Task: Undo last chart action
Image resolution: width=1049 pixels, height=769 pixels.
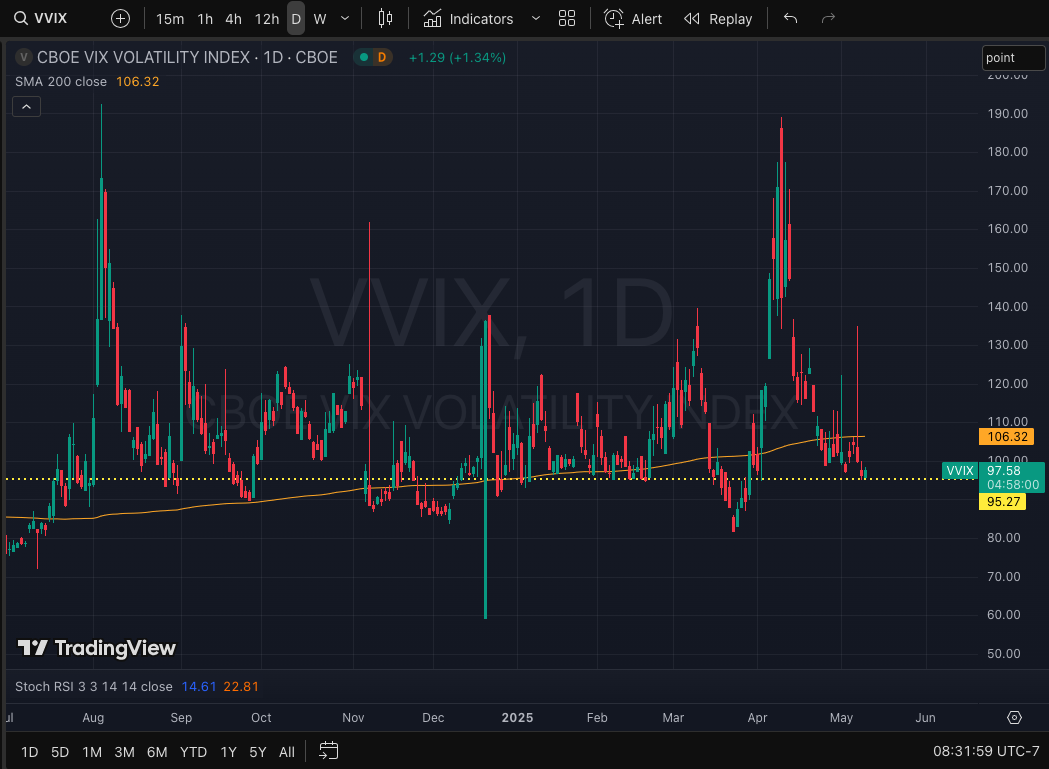Action: 791,19
